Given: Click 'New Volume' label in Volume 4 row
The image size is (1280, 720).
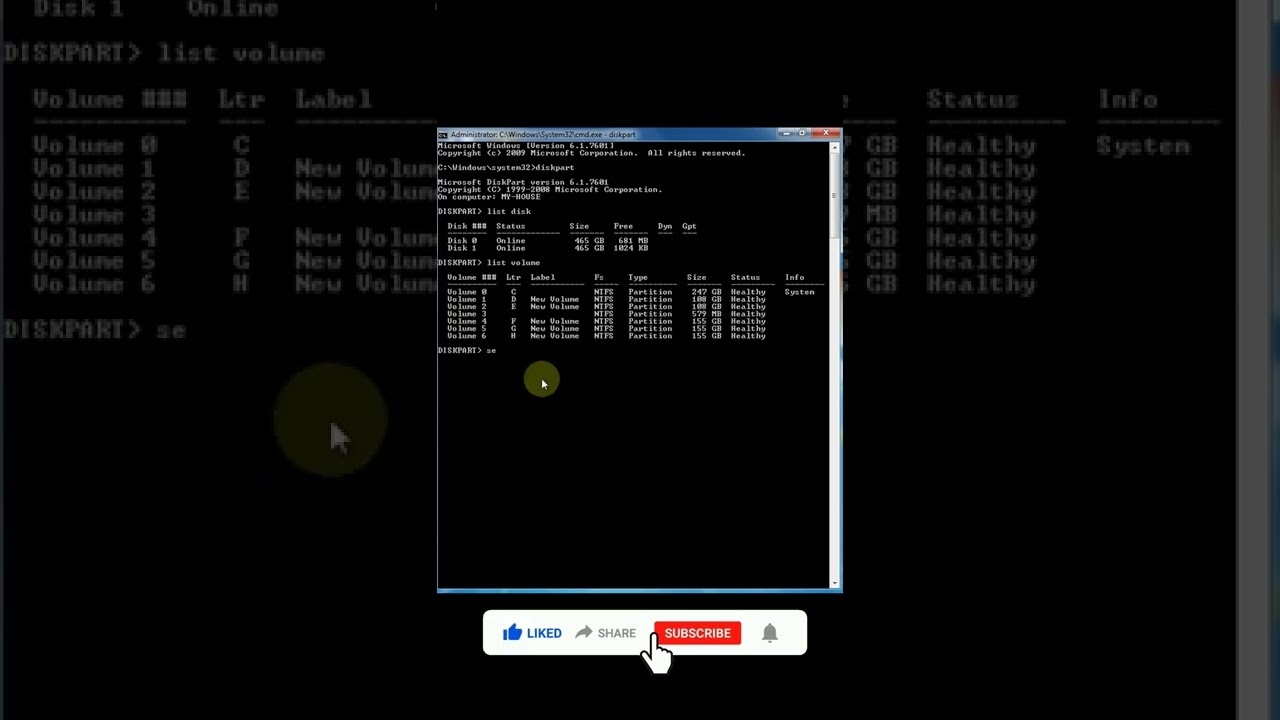Looking at the screenshot, I should pyautogui.click(x=555, y=321).
